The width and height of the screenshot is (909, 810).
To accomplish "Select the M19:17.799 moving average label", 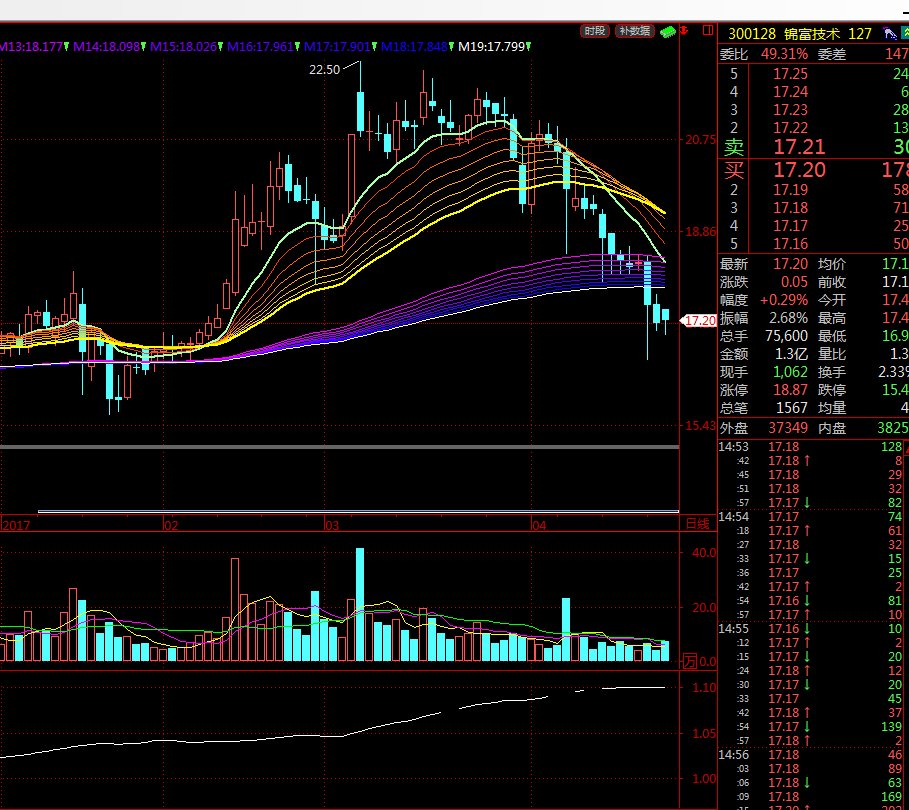I will tap(492, 46).
